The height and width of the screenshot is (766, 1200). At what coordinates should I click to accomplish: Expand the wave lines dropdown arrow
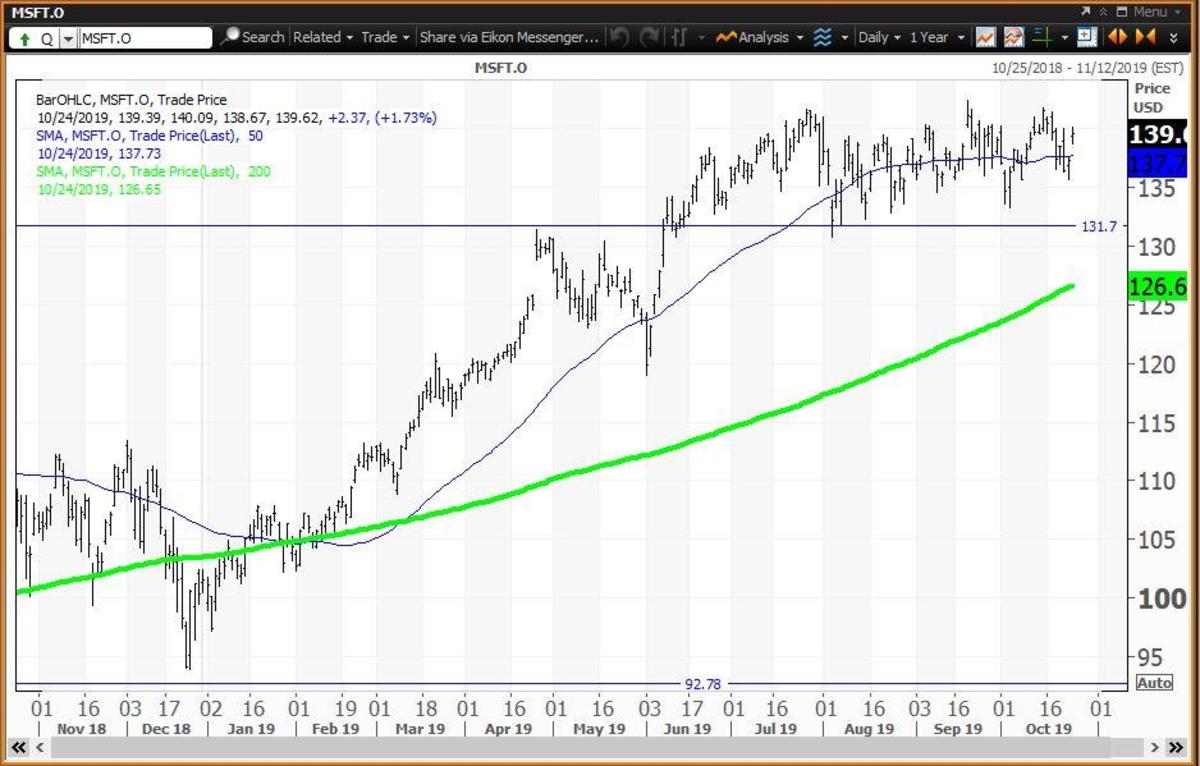(x=846, y=37)
